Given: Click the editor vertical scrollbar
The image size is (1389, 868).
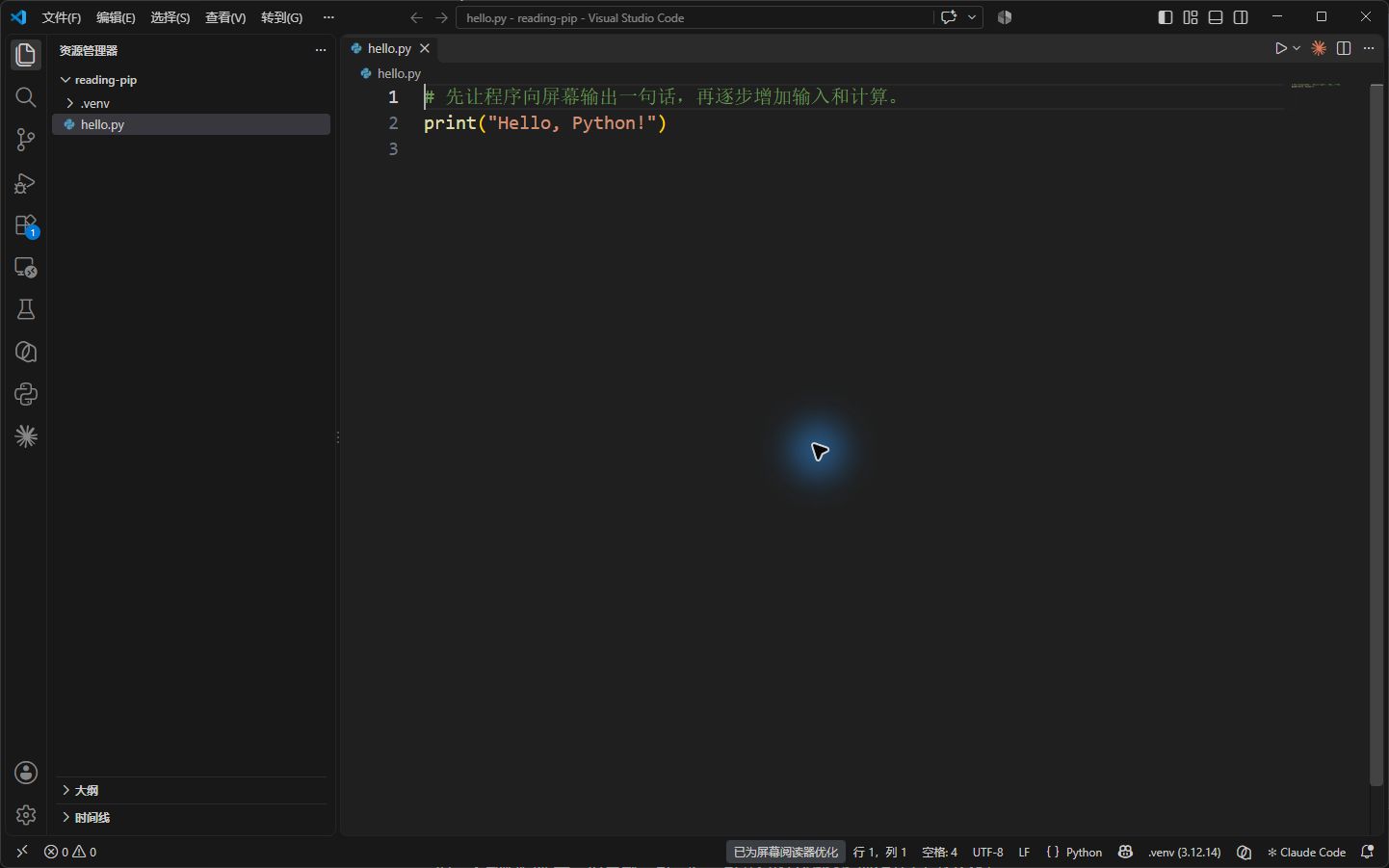Looking at the screenshot, I should tap(1376, 434).
